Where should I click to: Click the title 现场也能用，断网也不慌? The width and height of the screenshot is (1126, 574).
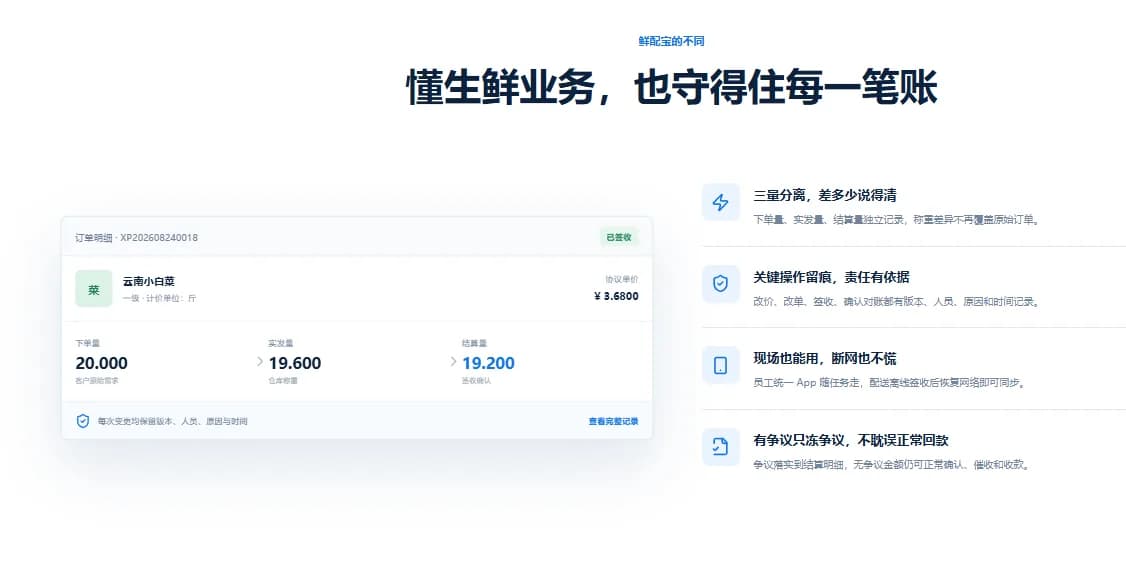tap(824, 358)
